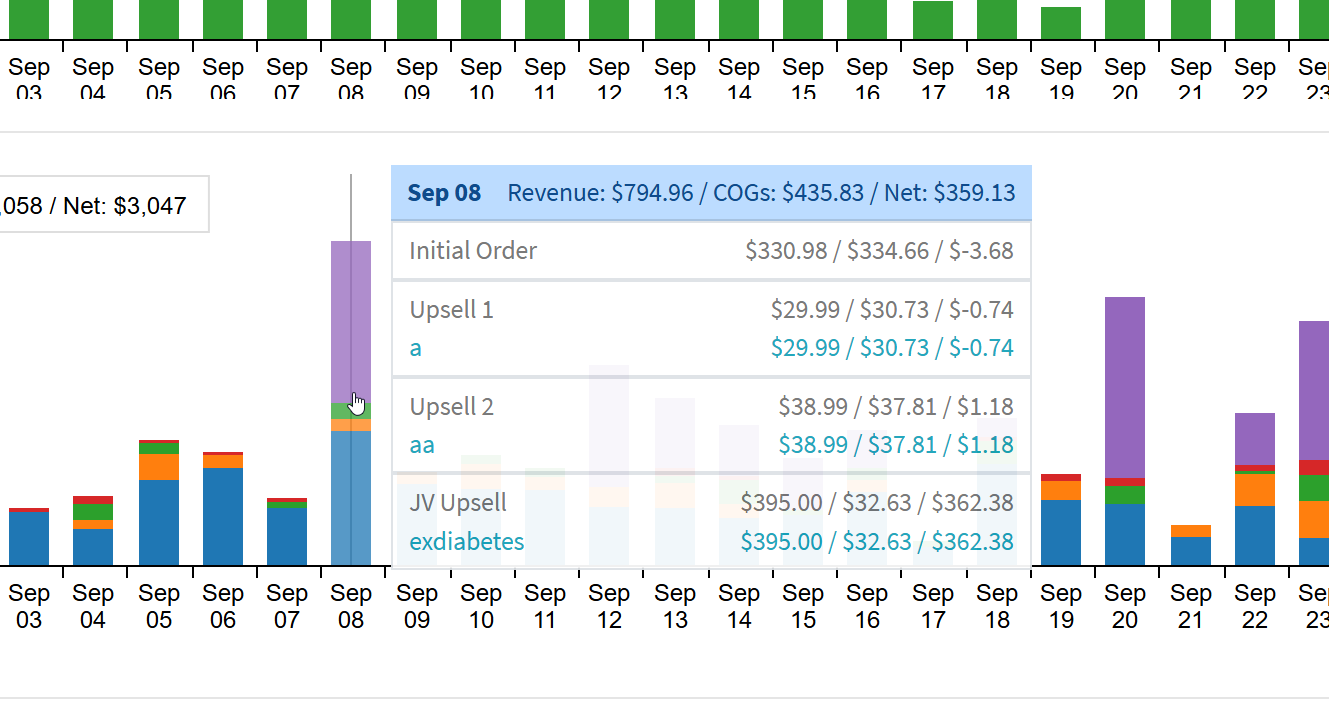Select the orange segment of the Sep 05 bar

click(x=159, y=467)
